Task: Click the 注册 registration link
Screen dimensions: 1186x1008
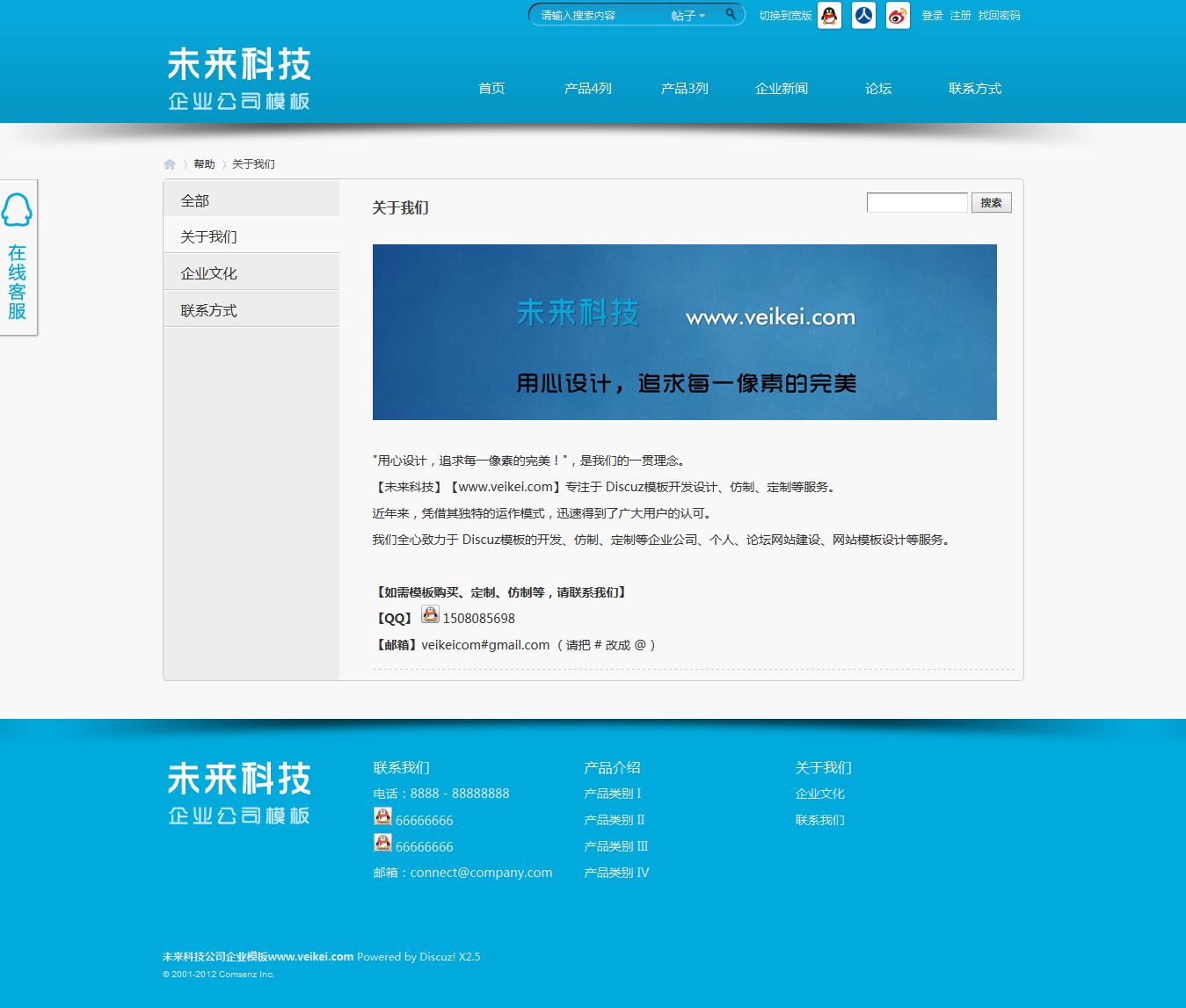Action: pos(958,15)
